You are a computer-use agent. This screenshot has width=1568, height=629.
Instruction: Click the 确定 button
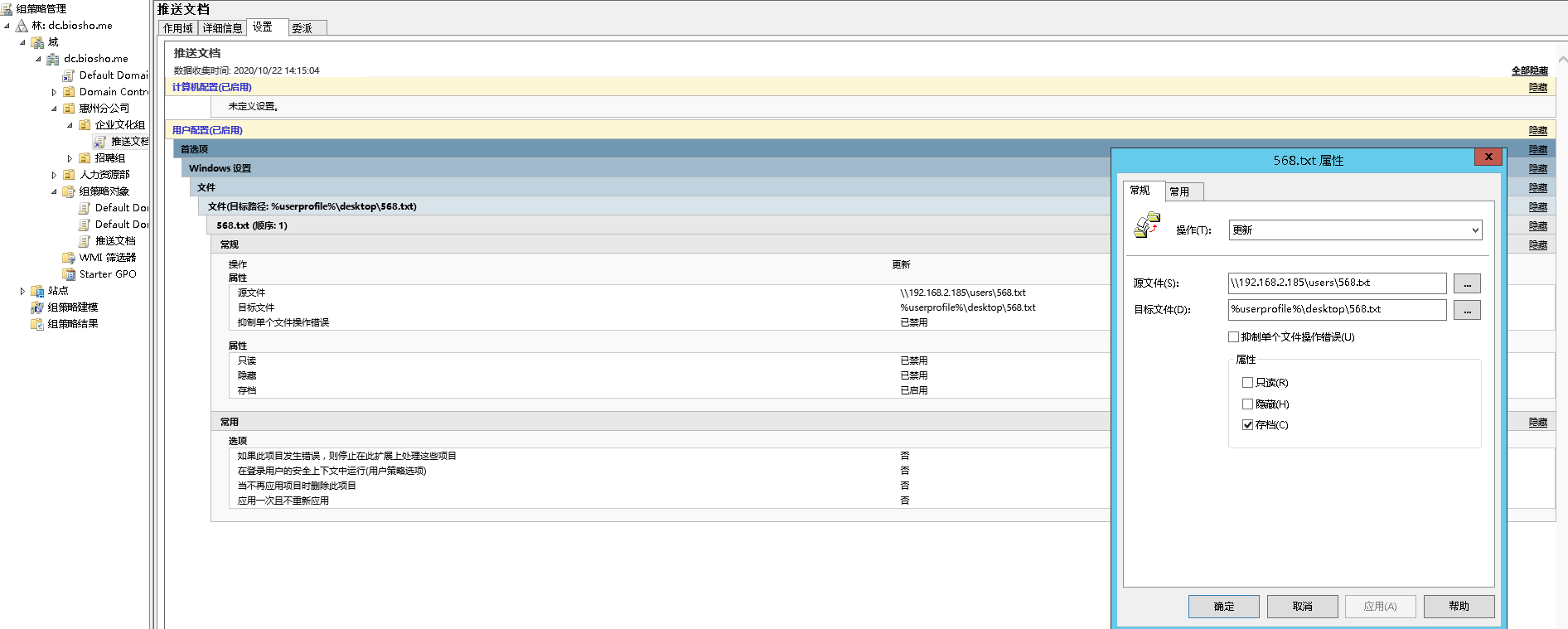click(x=1223, y=607)
